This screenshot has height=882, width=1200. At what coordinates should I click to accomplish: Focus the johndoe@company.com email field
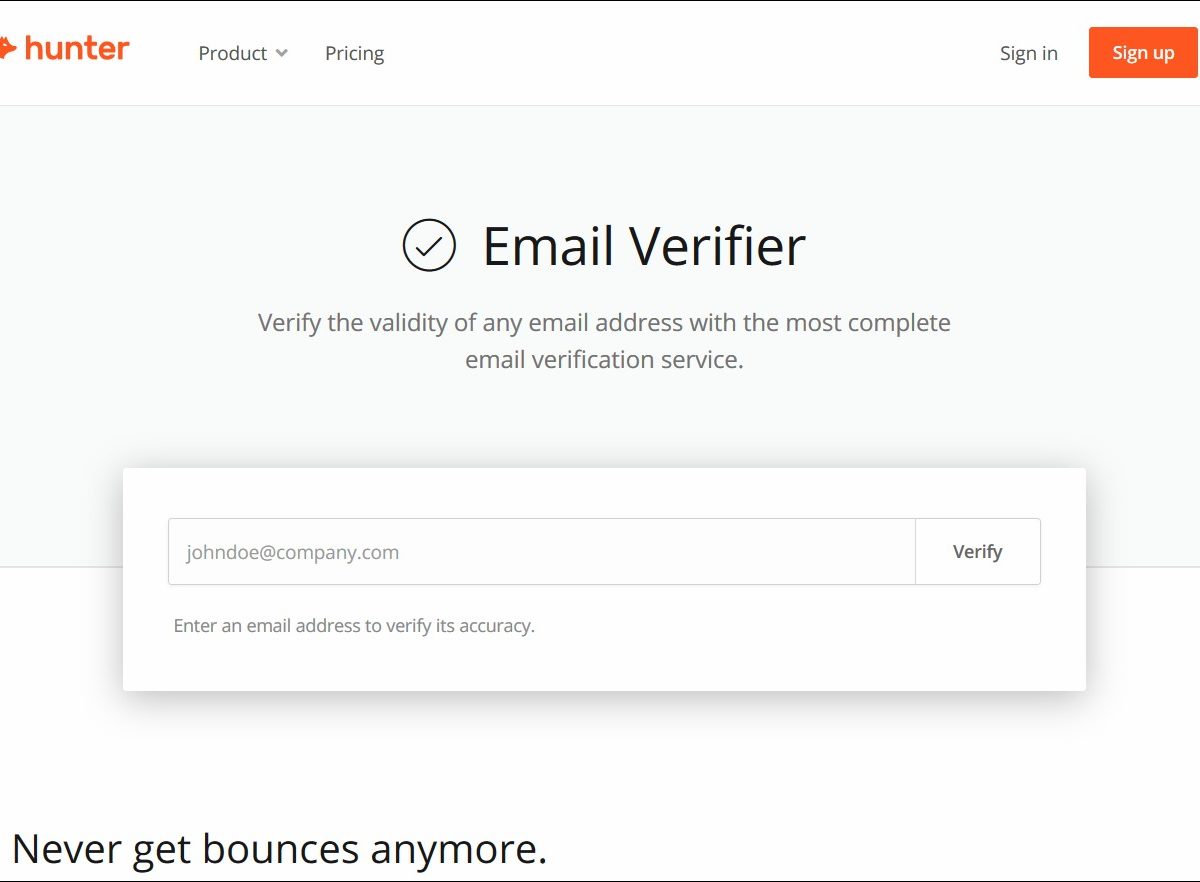[541, 551]
